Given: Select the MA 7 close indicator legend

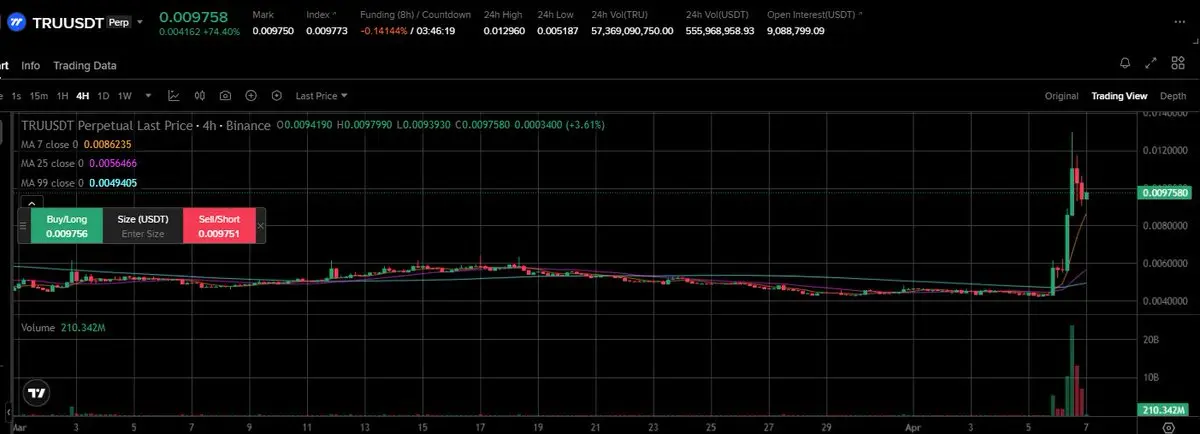Looking at the screenshot, I should pyautogui.click(x=76, y=145).
